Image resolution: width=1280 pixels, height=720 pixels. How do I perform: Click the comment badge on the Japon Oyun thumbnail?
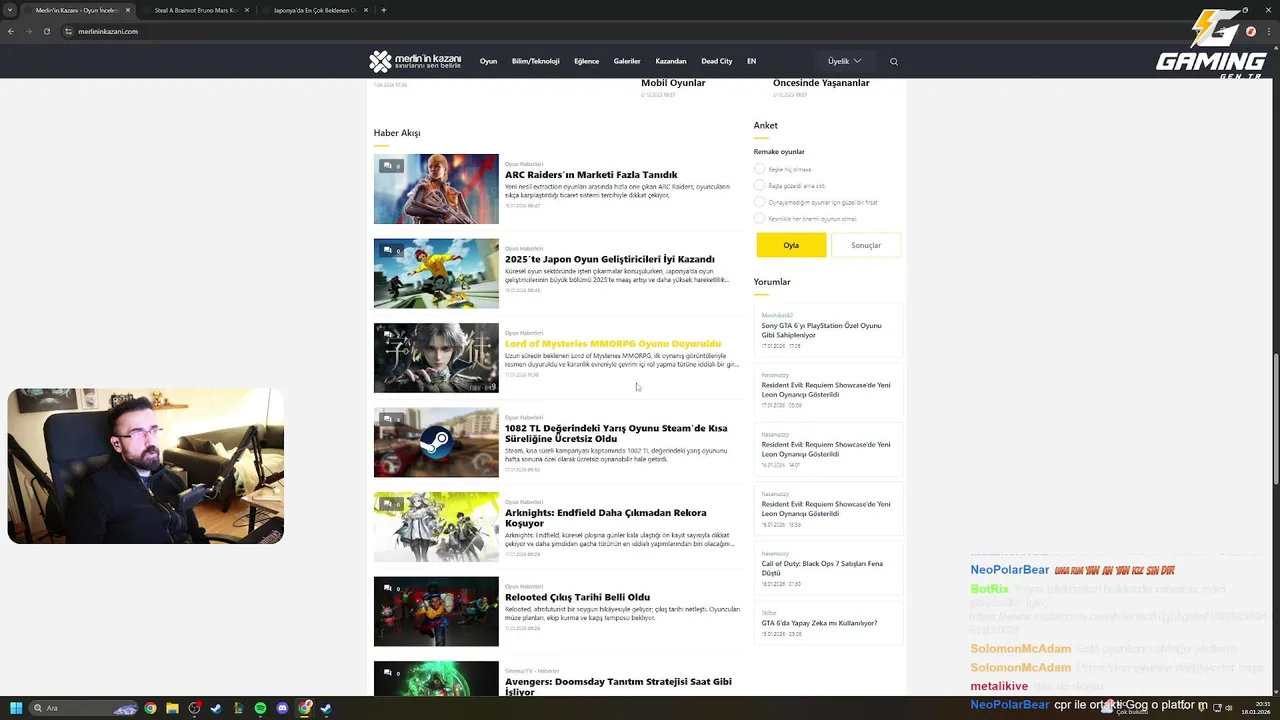(391, 251)
